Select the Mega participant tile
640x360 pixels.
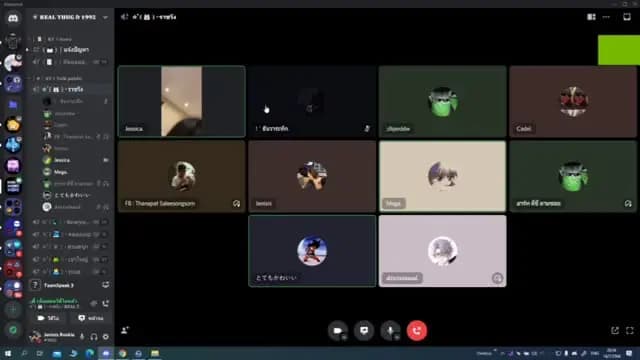point(442,176)
